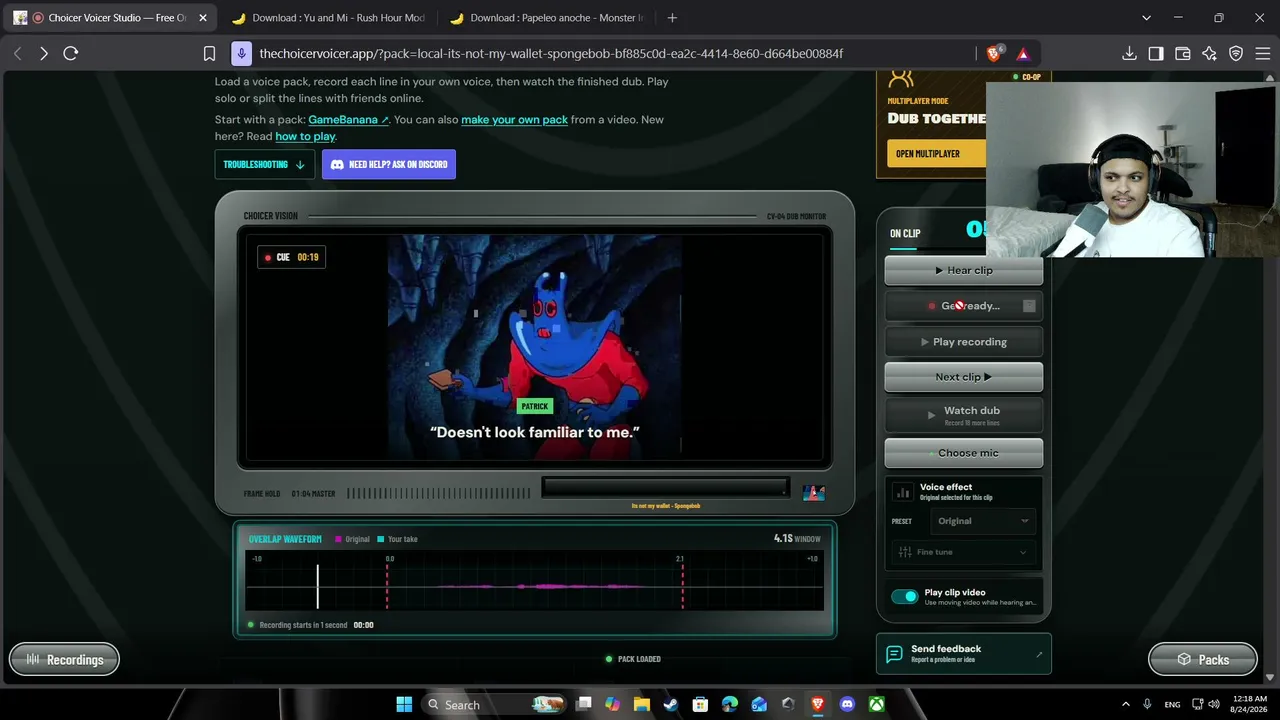Click the Play recording button
The height and width of the screenshot is (720, 1280).
click(964, 342)
